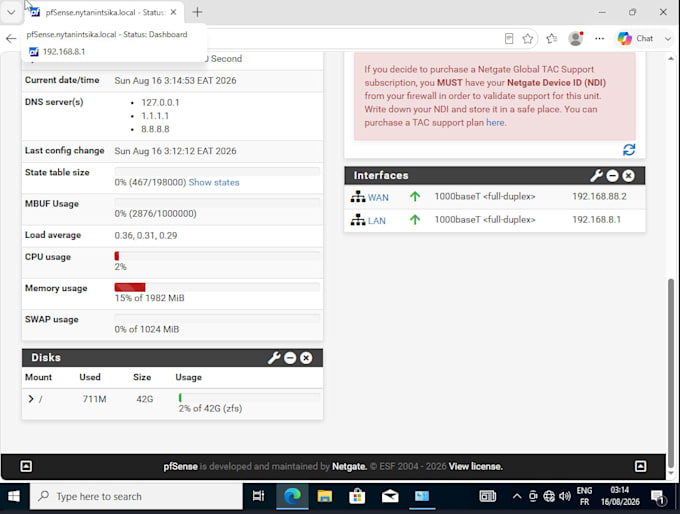Expand the Chat dropdown arrow
The image size is (680, 514).
click(x=668, y=39)
